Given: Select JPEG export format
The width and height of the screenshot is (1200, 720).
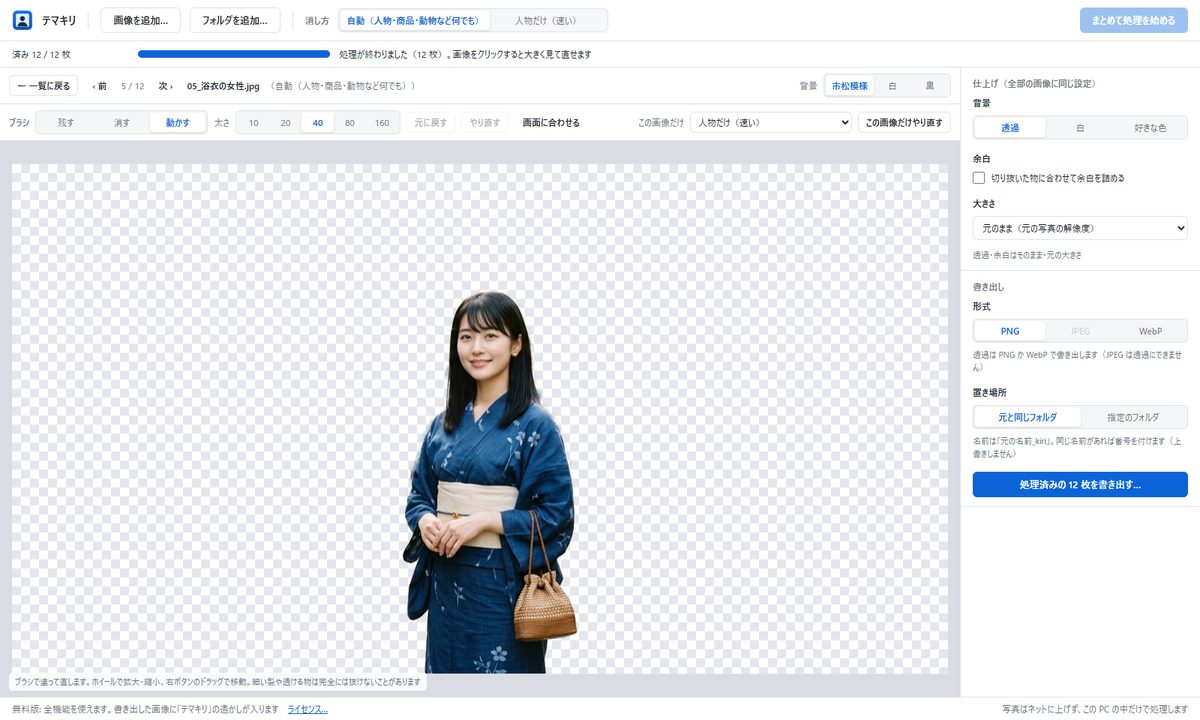Looking at the screenshot, I should pos(1080,331).
